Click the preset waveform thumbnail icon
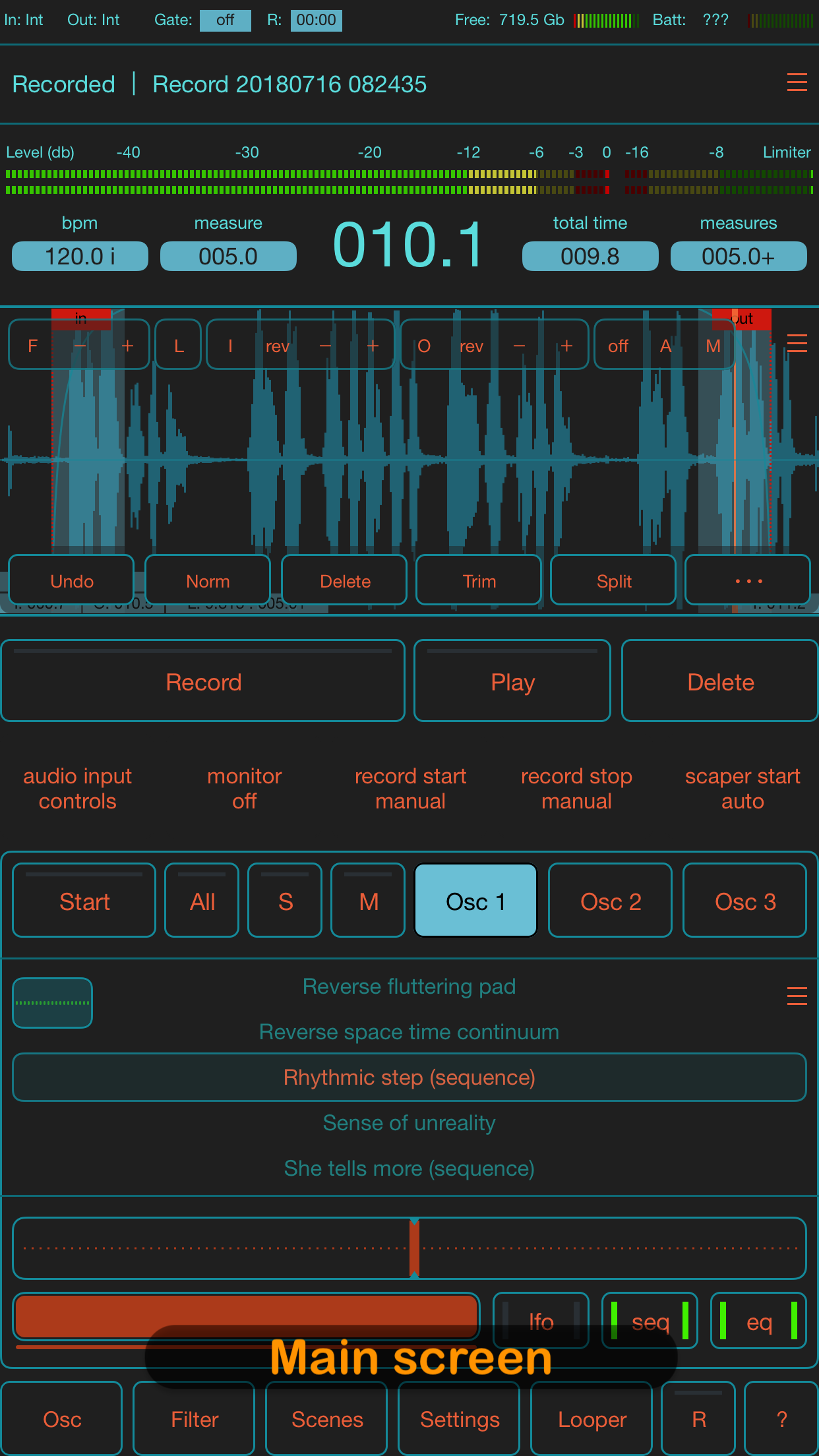Screen dimensions: 819x1456 click(53, 1003)
